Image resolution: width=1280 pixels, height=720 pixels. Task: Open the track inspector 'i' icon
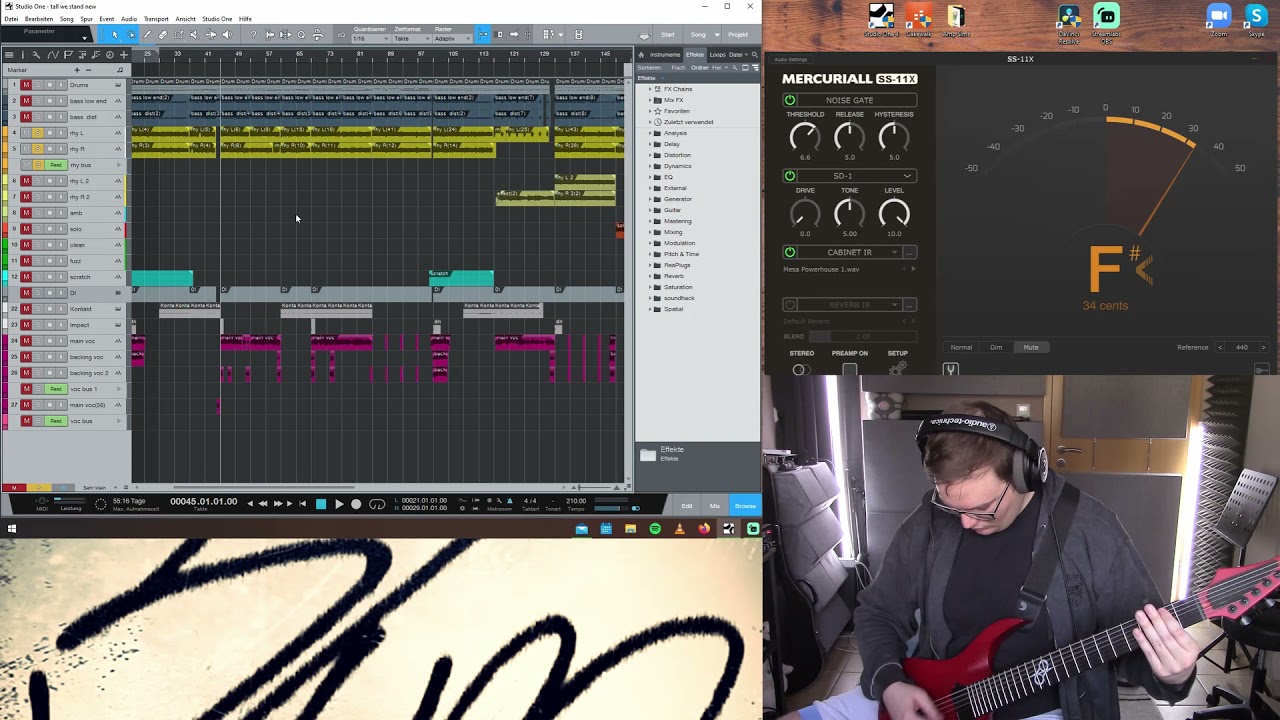(23, 55)
